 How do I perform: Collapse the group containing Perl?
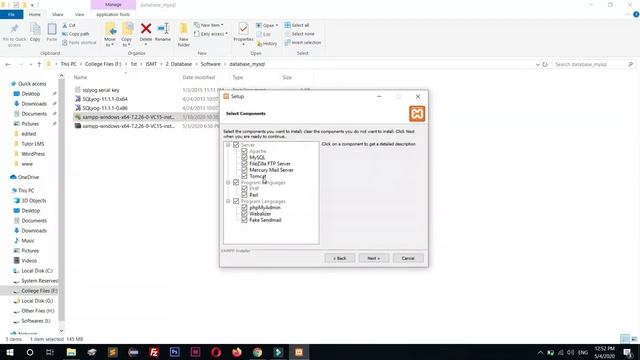click(x=228, y=182)
